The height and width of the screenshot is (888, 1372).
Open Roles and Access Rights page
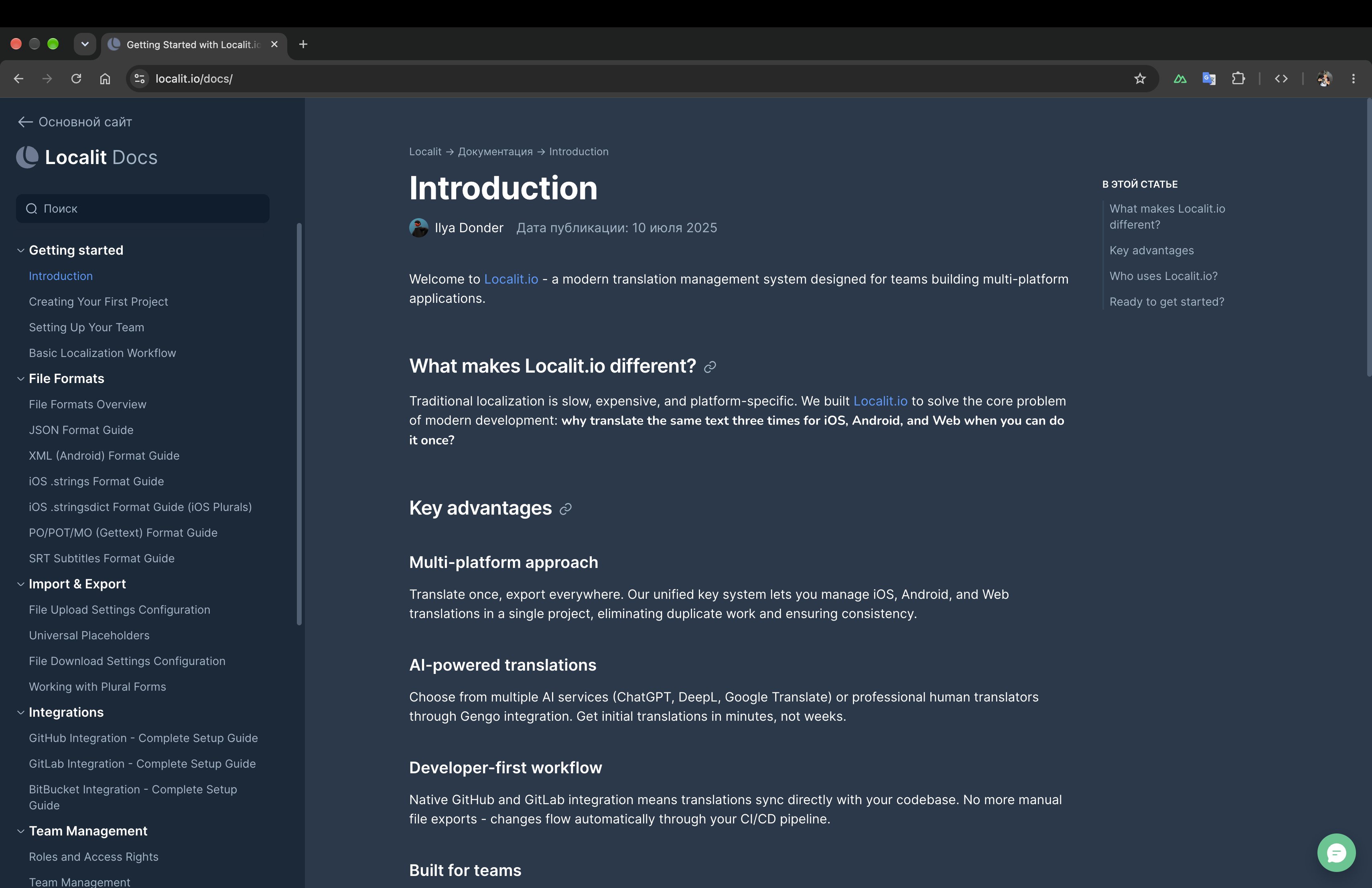click(x=93, y=858)
